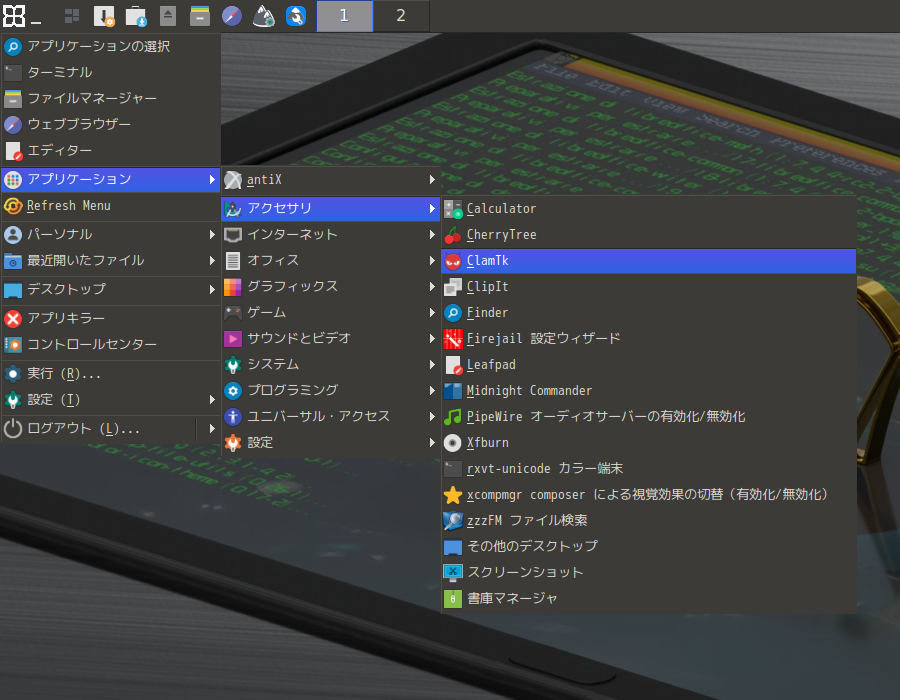Click Refresh Menu
Image resolution: width=900 pixels, height=700 pixels.
111,205
